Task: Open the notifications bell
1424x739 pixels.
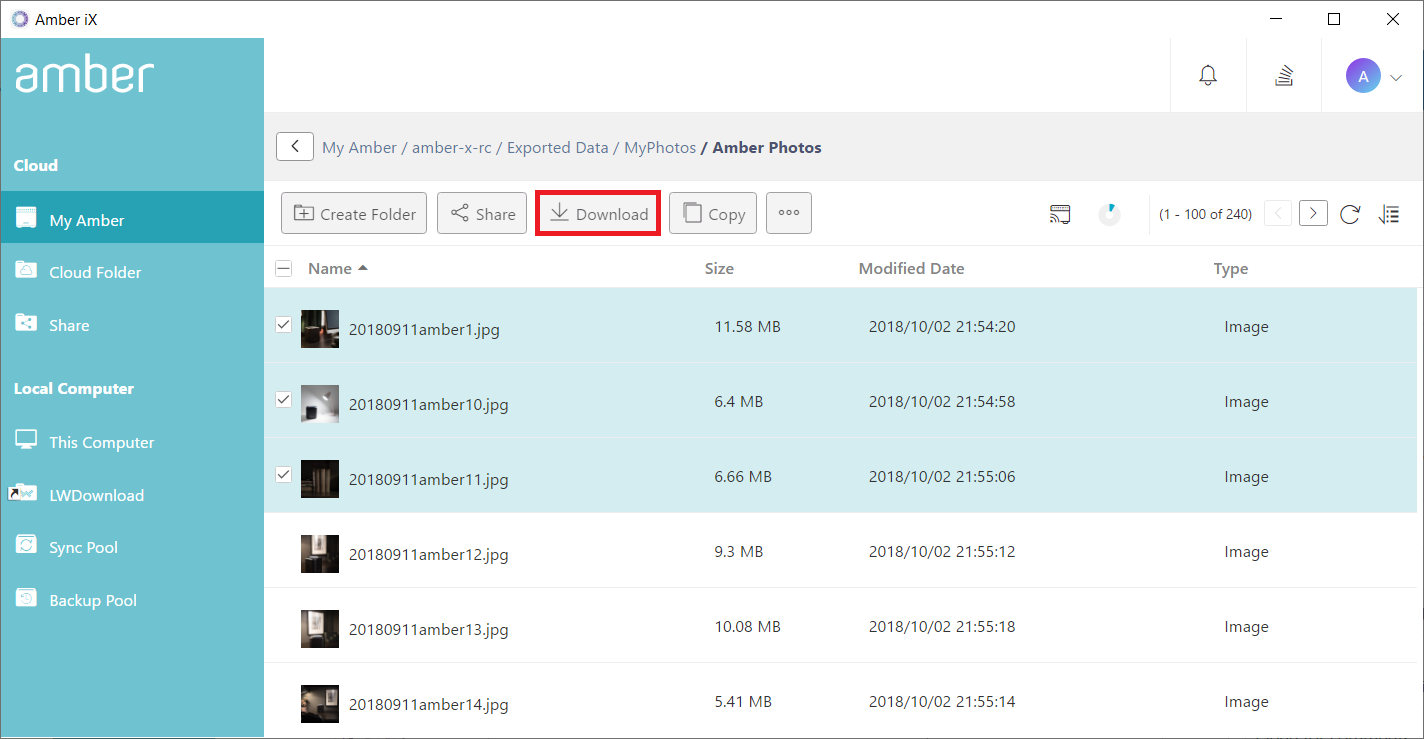Action: [x=1207, y=75]
